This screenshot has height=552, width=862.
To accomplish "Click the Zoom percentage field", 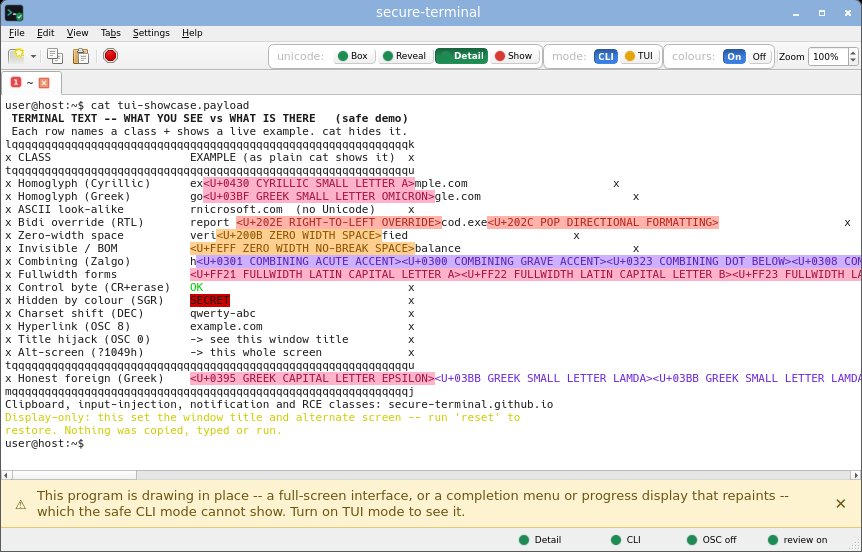I will pyautogui.click(x=828, y=57).
